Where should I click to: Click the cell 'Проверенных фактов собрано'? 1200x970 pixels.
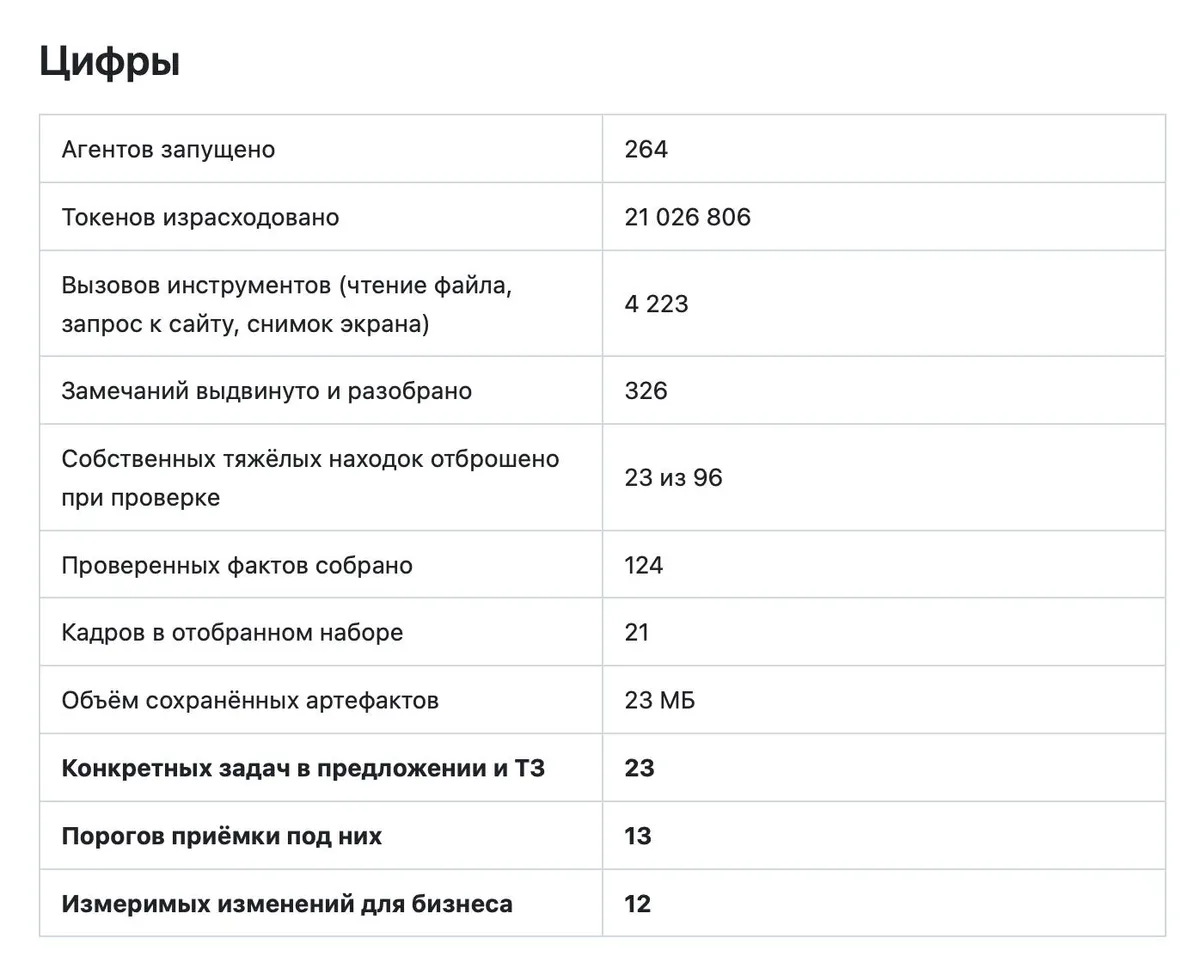click(321, 565)
